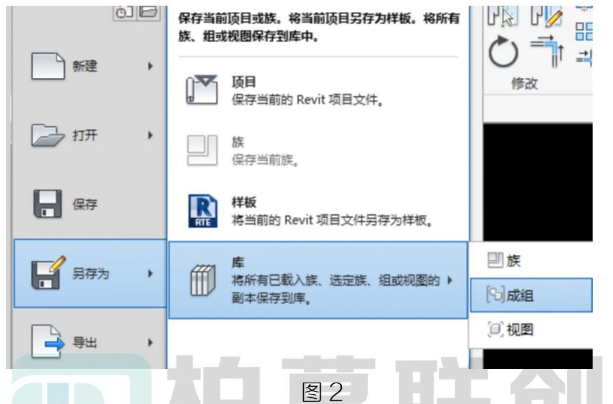
Task: Select 样板 save as template option
Action: pyautogui.click(x=318, y=211)
